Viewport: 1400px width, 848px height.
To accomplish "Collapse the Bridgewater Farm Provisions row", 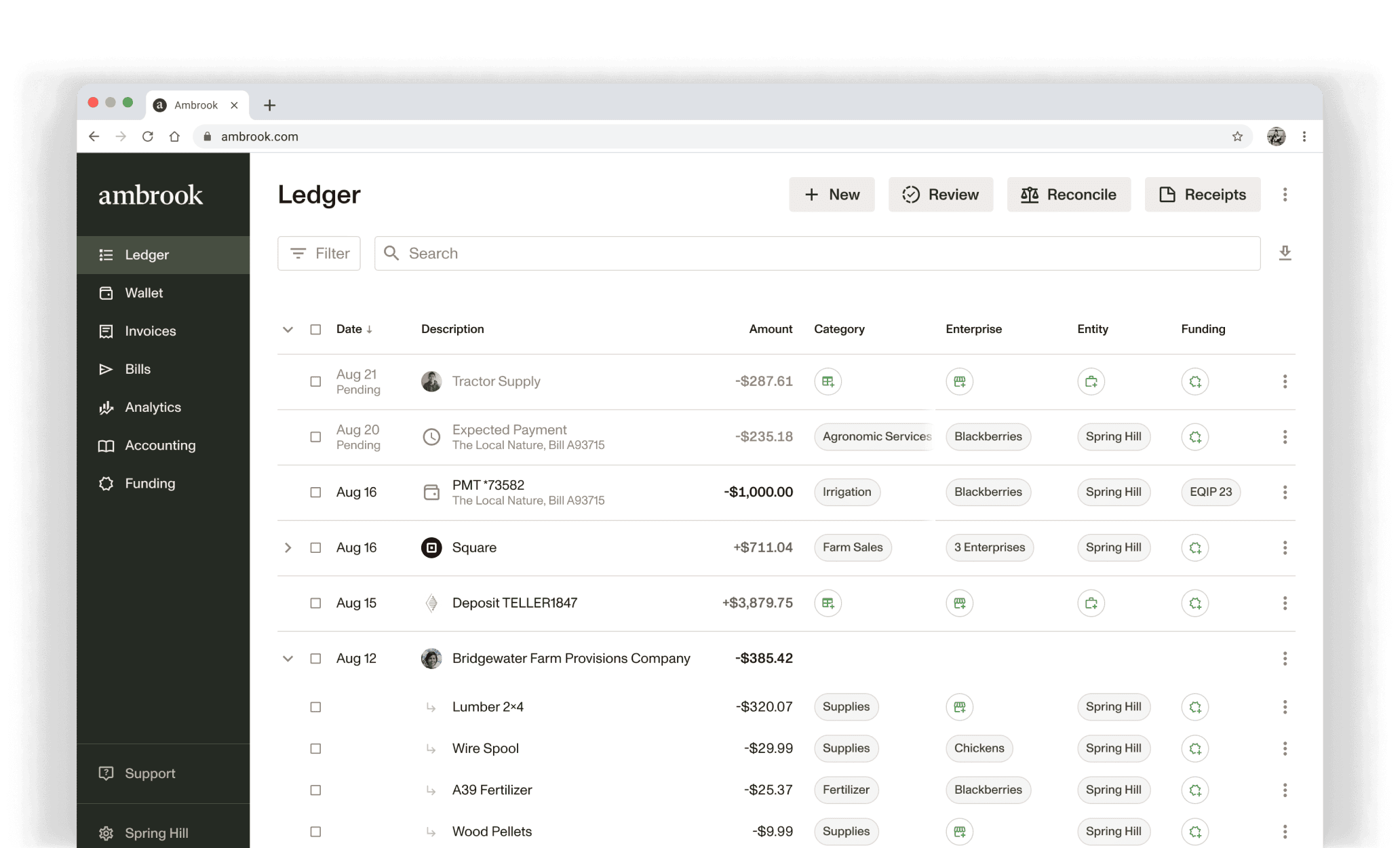I will [x=288, y=659].
